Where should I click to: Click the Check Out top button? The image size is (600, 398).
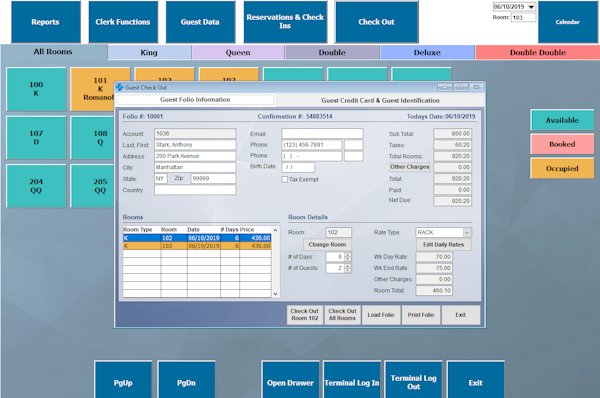pos(377,22)
